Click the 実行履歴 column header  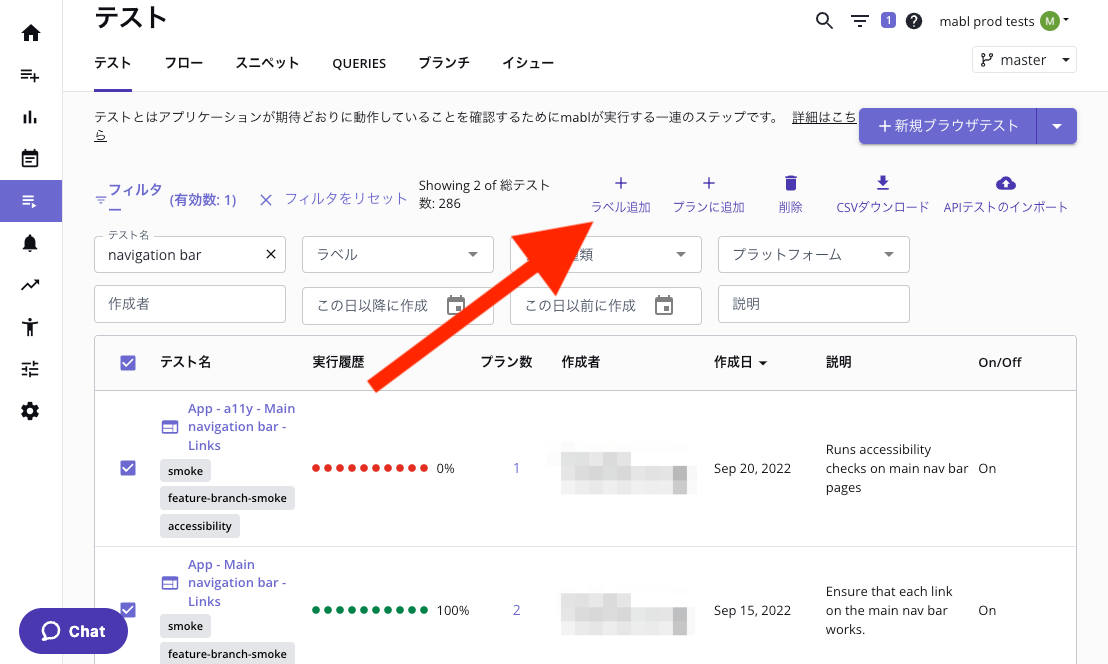tap(338, 362)
